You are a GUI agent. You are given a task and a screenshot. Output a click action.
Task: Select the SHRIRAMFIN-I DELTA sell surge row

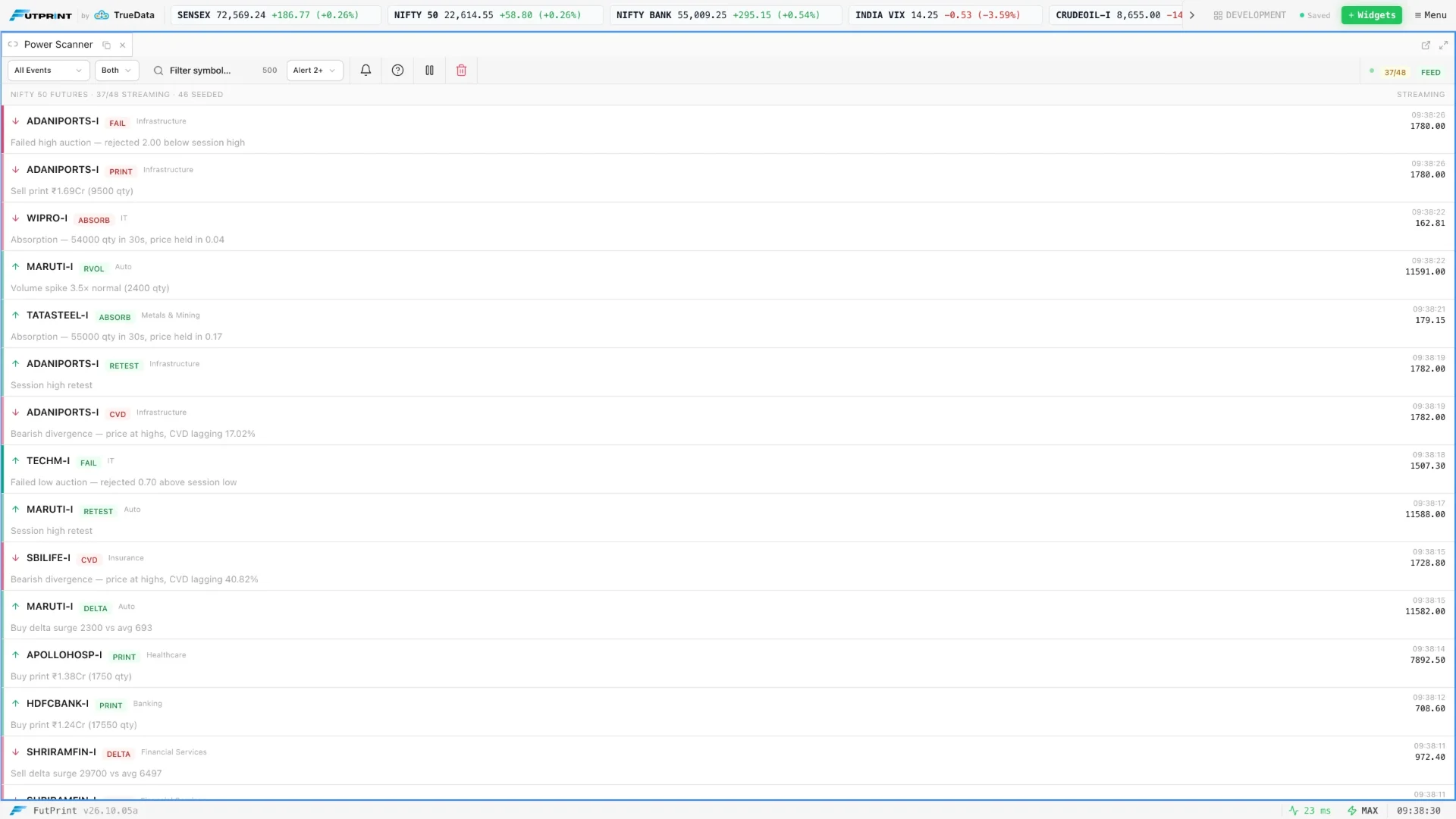728,761
